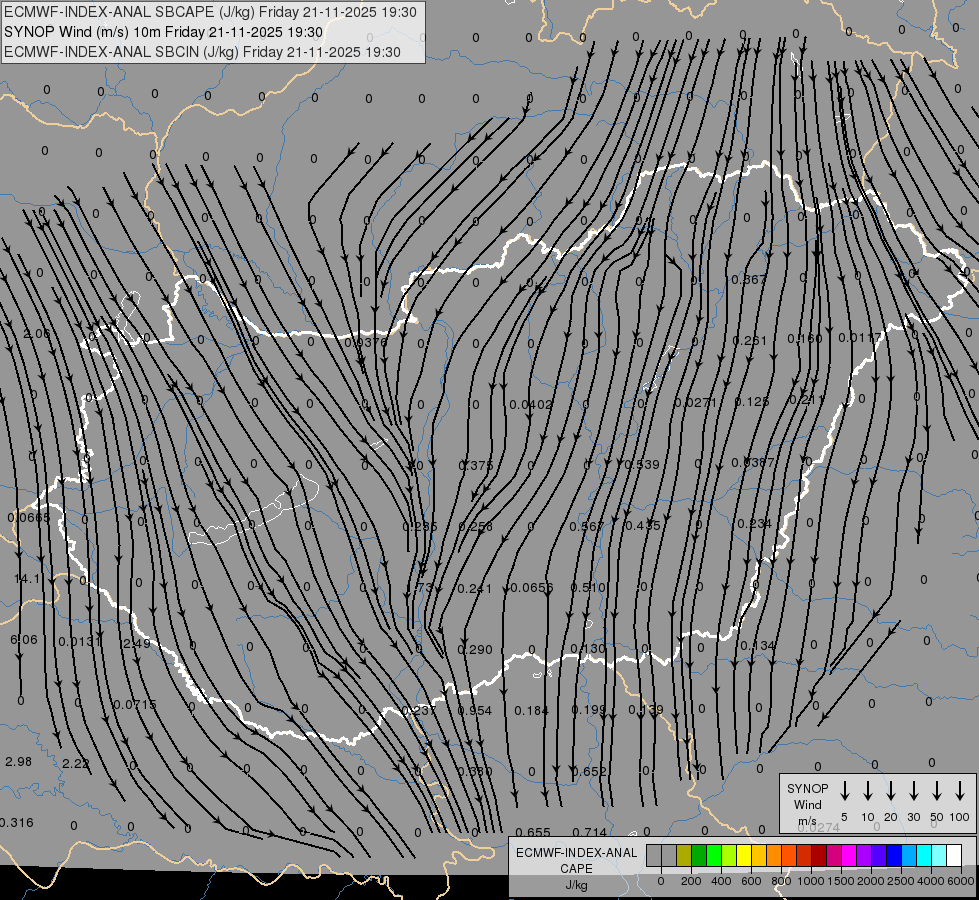Click the map value 0.510

(x=588, y=588)
